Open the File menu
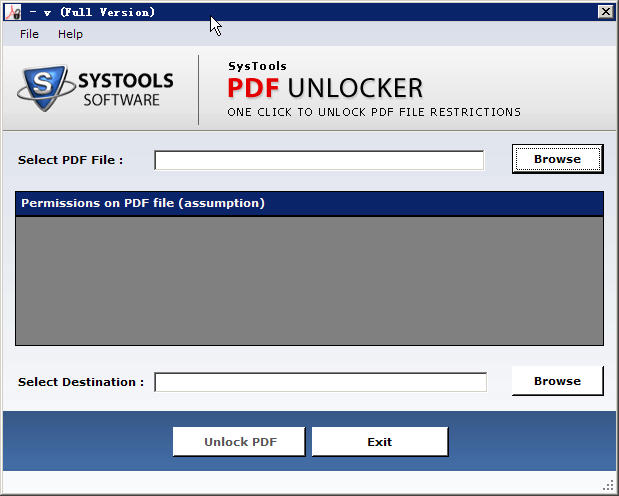The height and width of the screenshot is (496, 619). (29, 34)
